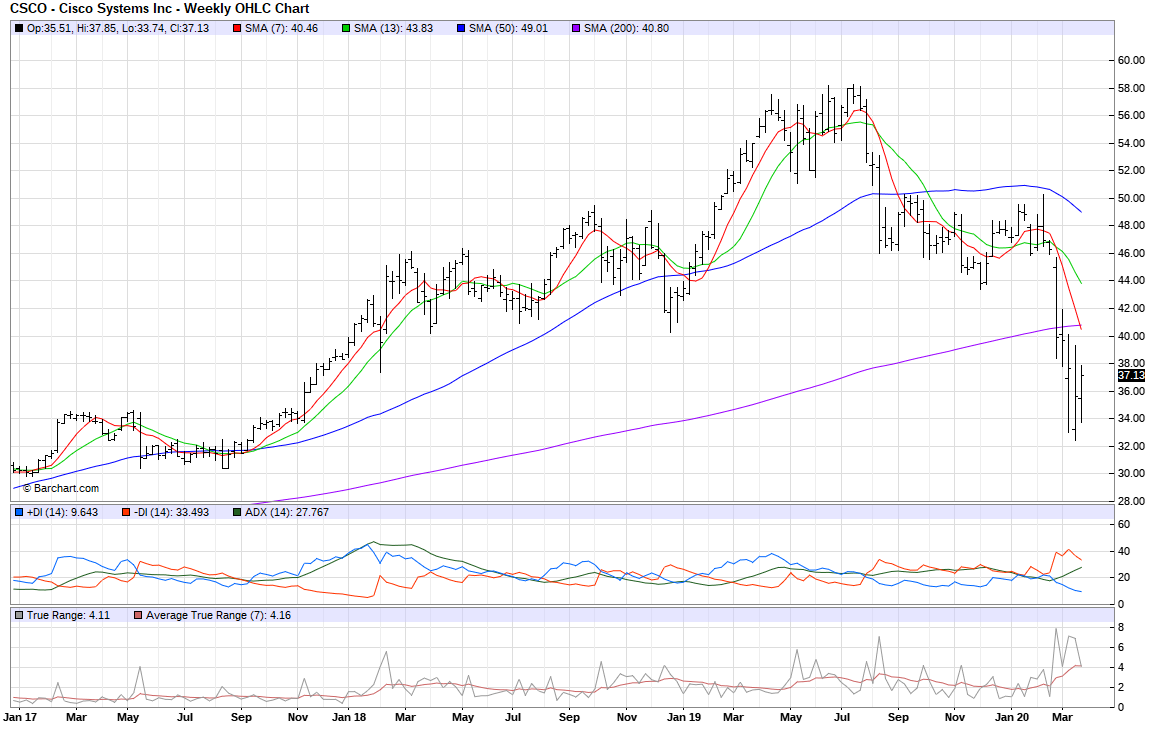Select the 'Jan 20' date axis label

coord(1012,717)
